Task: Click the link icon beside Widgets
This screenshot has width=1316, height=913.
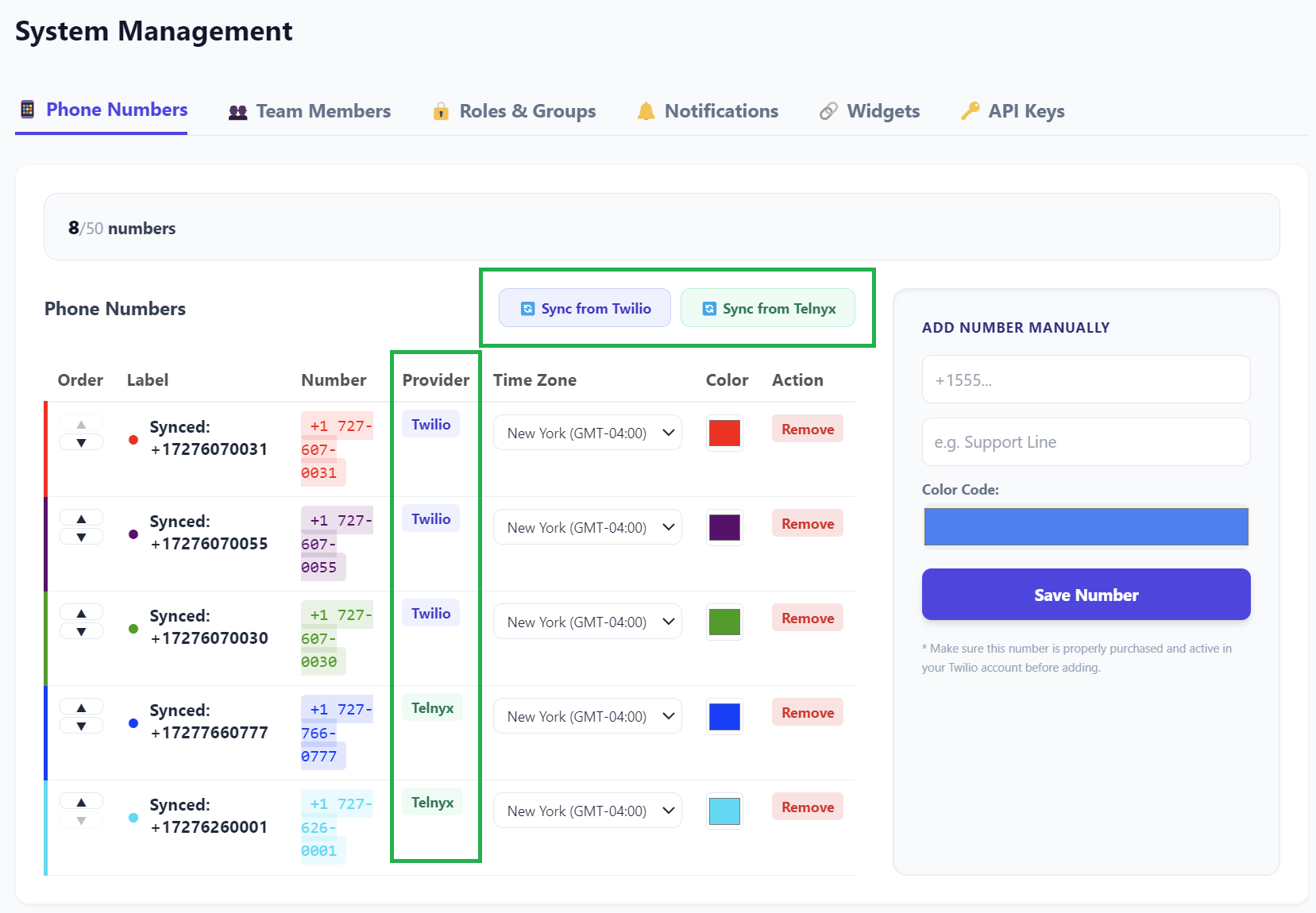Action: click(x=828, y=111)
